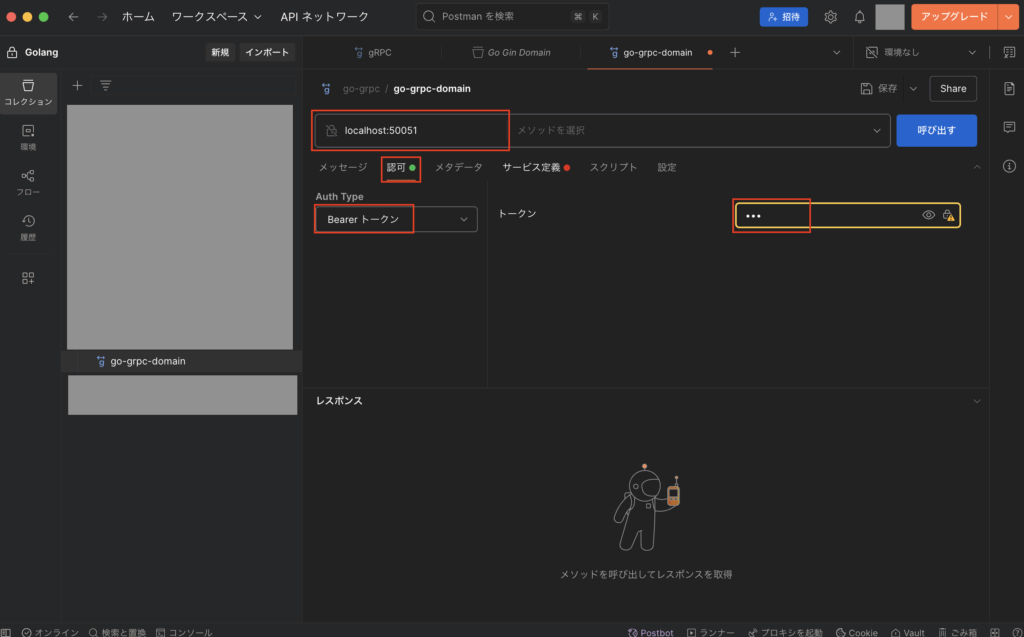Switch to the 設定 tab
This screenshot has width=1024, height=637.
point(667,167)
